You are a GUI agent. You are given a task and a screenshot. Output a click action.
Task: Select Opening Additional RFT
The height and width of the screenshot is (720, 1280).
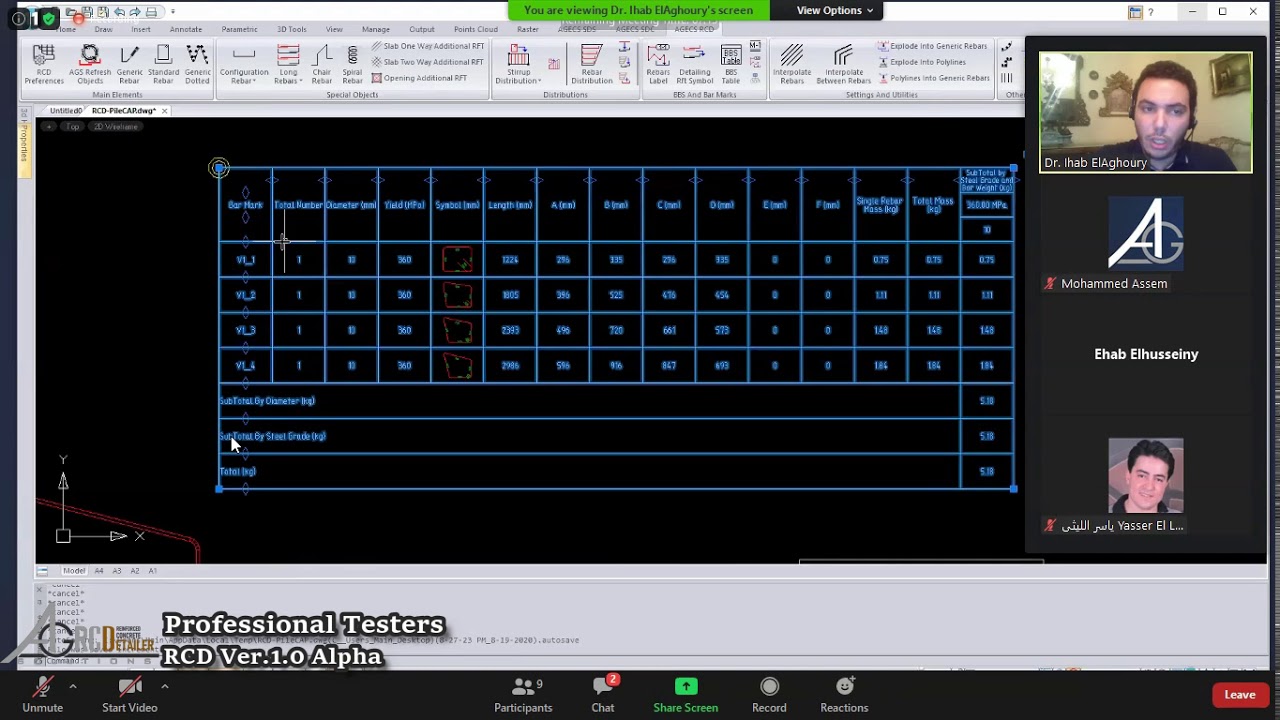point(419,78)
